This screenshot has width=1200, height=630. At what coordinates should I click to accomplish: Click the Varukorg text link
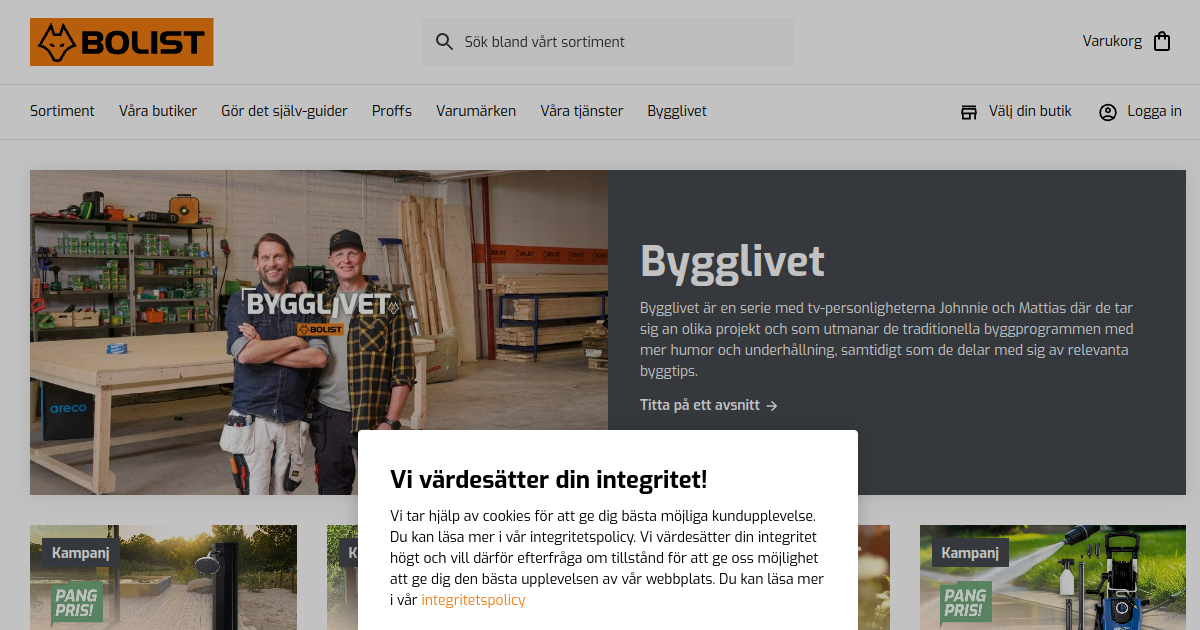click(1112, 42)
